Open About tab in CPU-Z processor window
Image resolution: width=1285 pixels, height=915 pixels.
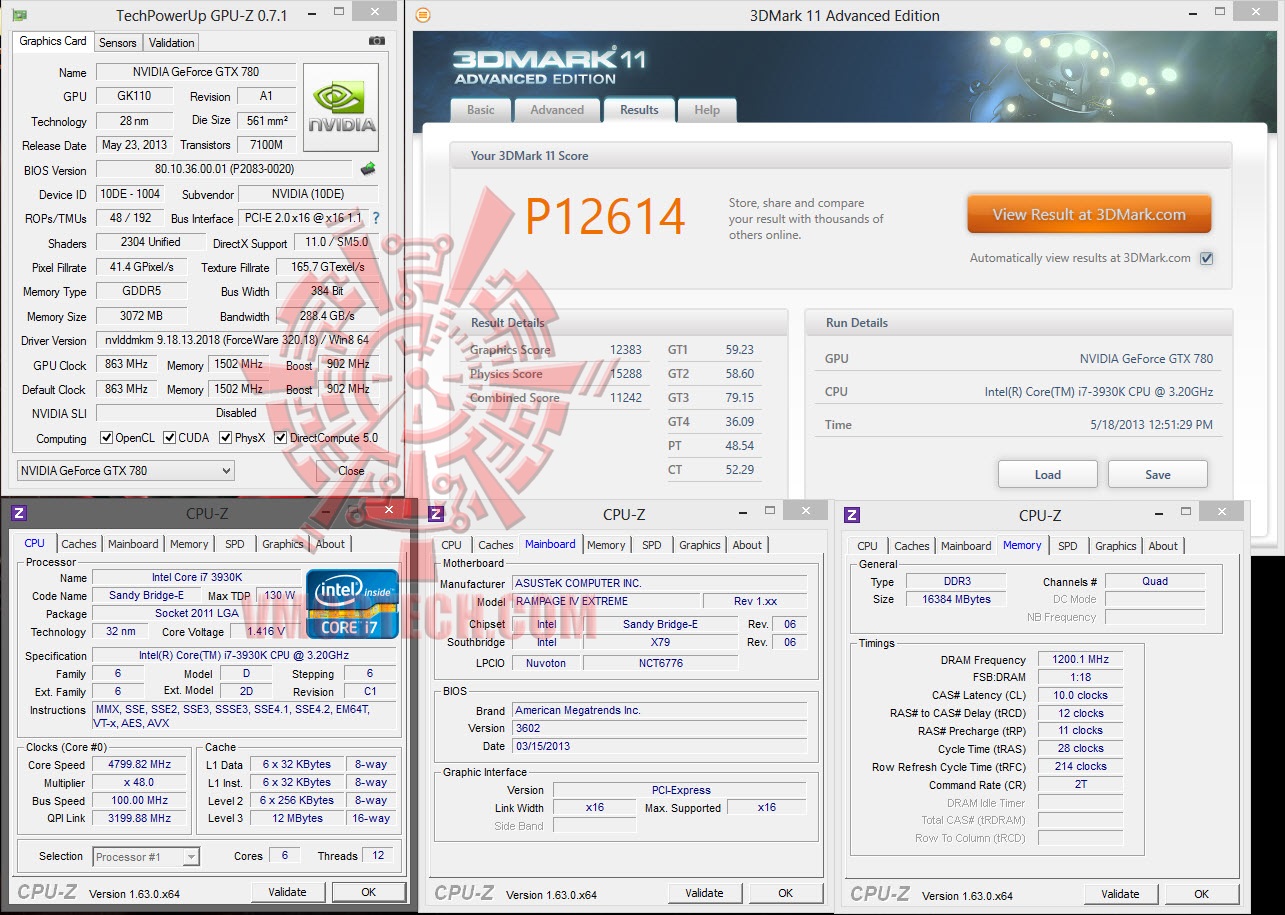tap(331, 544)
